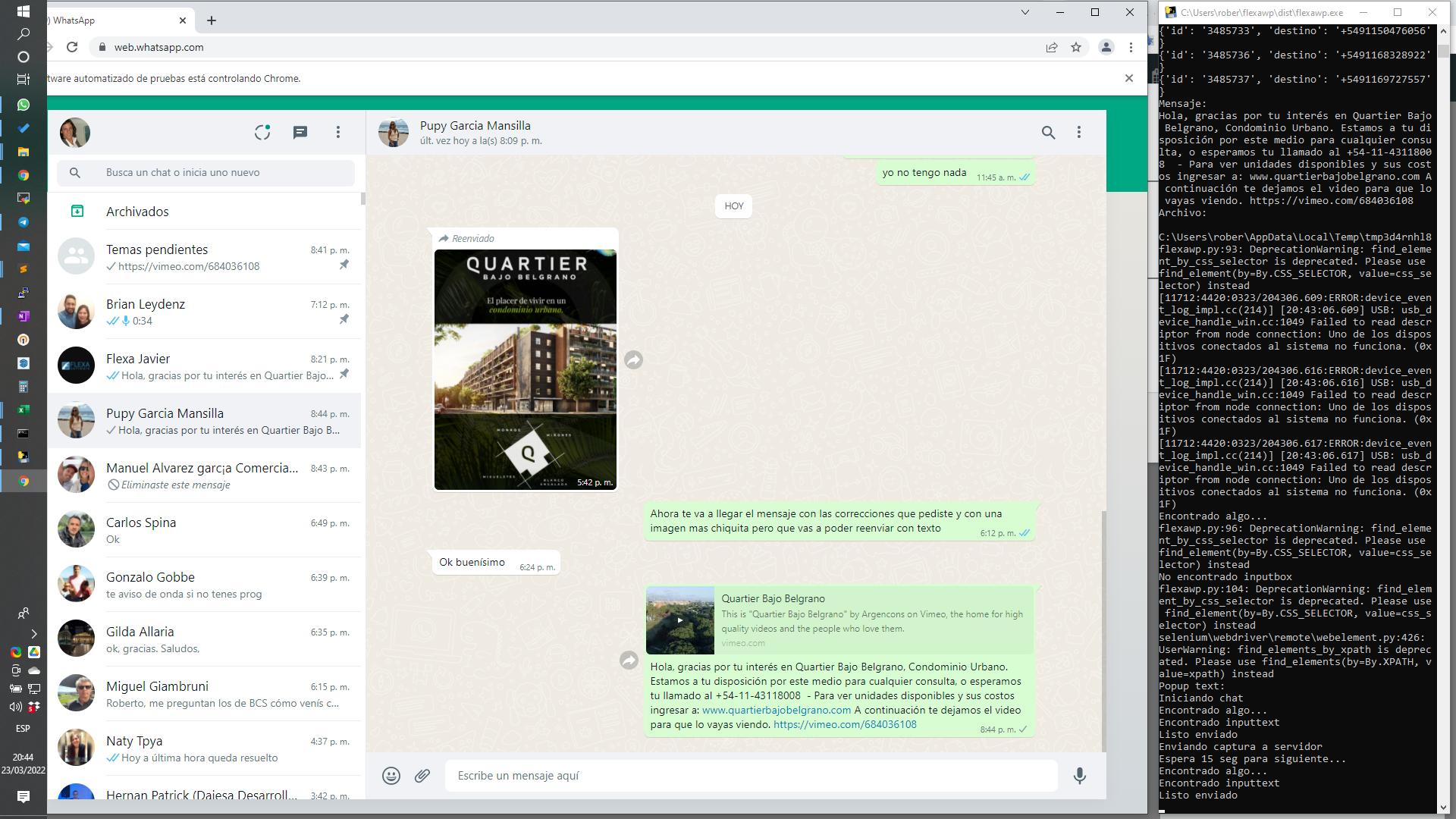
Task: Click the Archivados label
Action: click(137, 212)
